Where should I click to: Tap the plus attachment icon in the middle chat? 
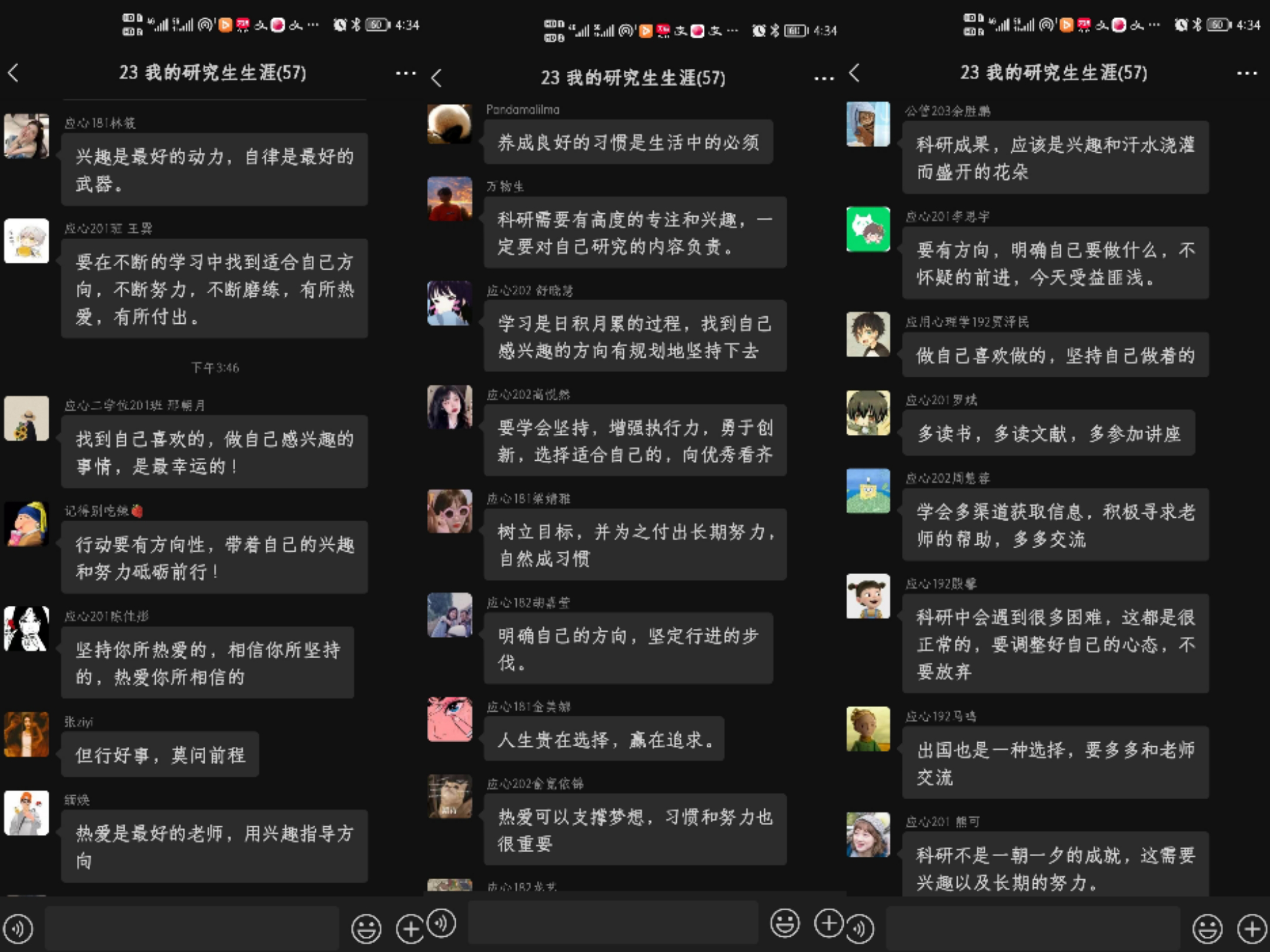829,923
